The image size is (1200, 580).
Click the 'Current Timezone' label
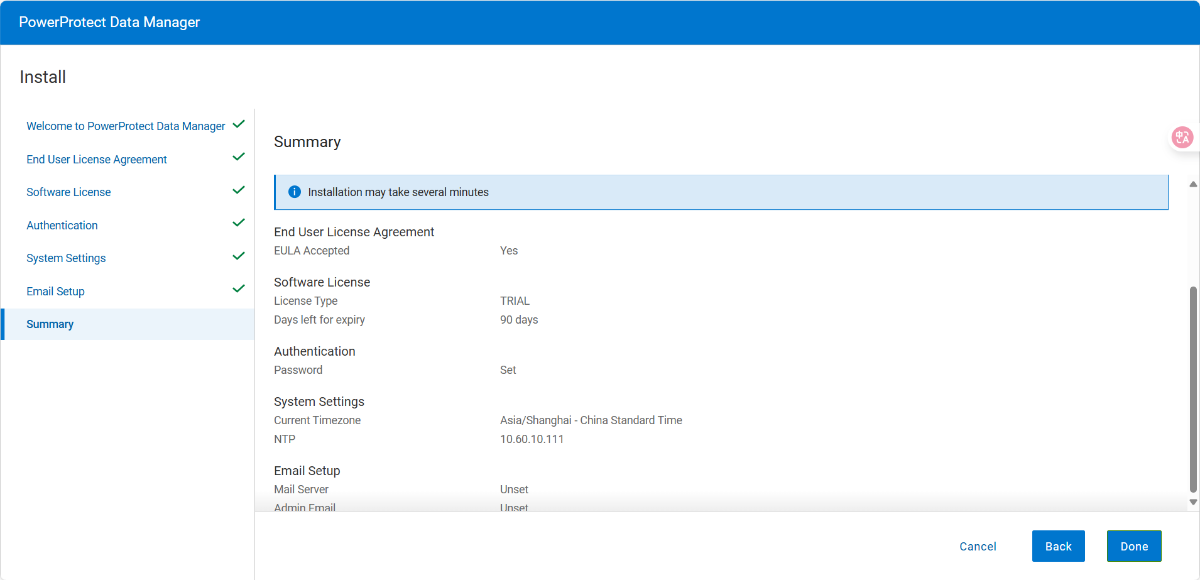[317, 420]
